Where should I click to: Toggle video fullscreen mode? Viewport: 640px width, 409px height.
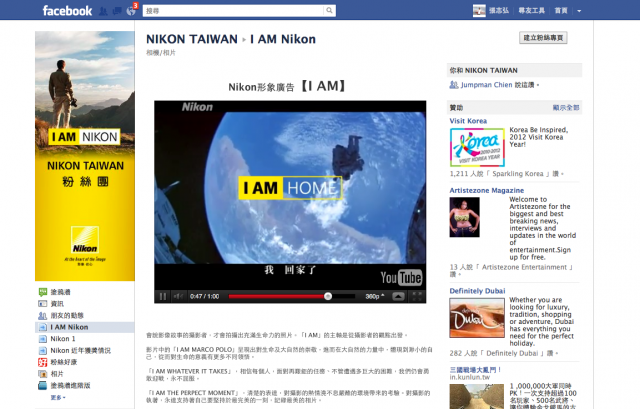[417, 296]
